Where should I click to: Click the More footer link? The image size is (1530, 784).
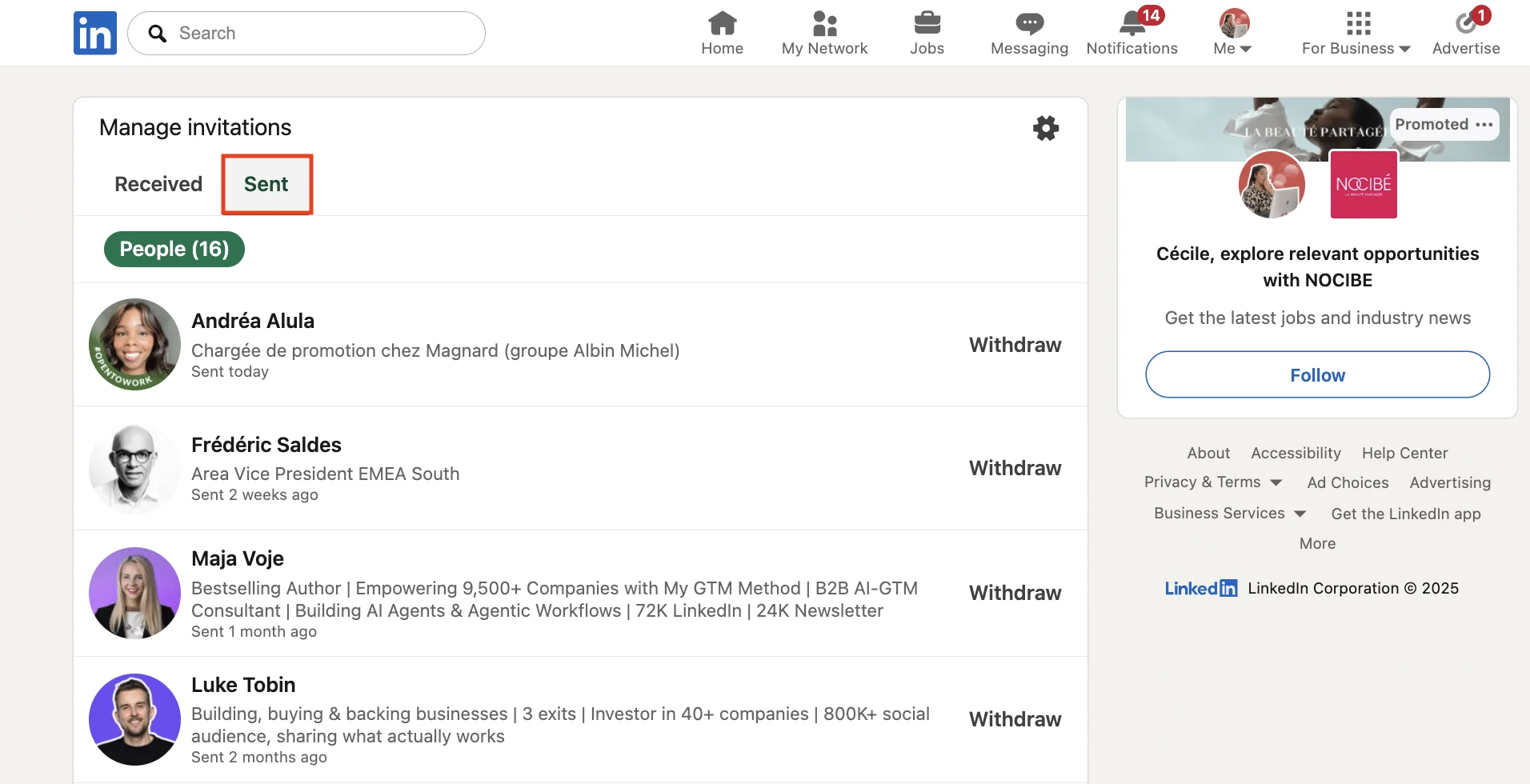click(x=1317, y=543)
